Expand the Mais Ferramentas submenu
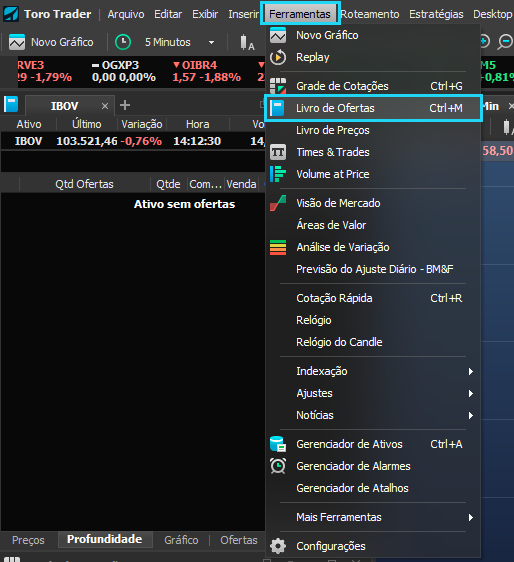The image size is (514, 562). pyautogui.click(x=471, y=518)
